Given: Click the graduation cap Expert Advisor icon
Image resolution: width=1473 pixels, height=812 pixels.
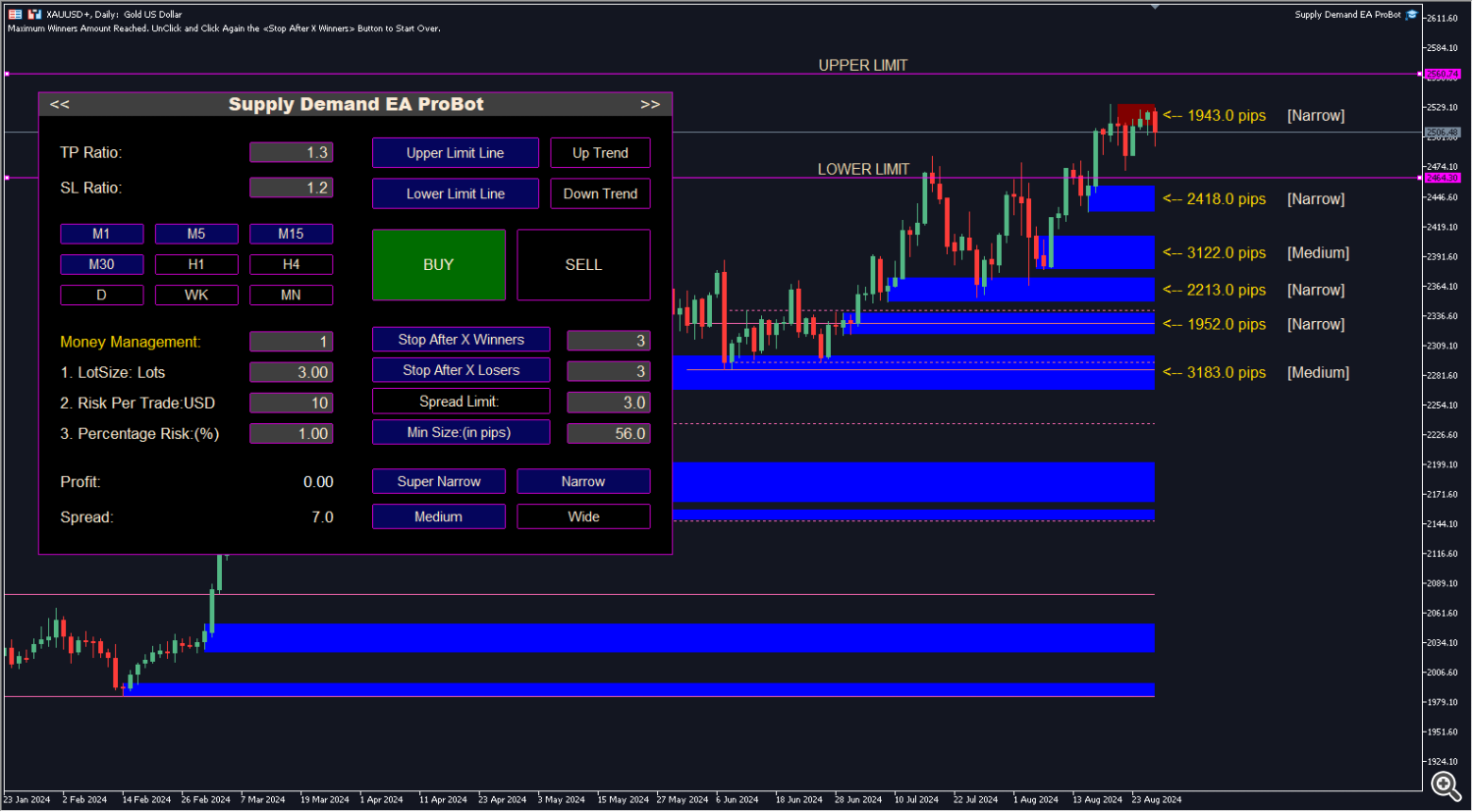Looking at the screenshot, I should (x=1412, y=15).
